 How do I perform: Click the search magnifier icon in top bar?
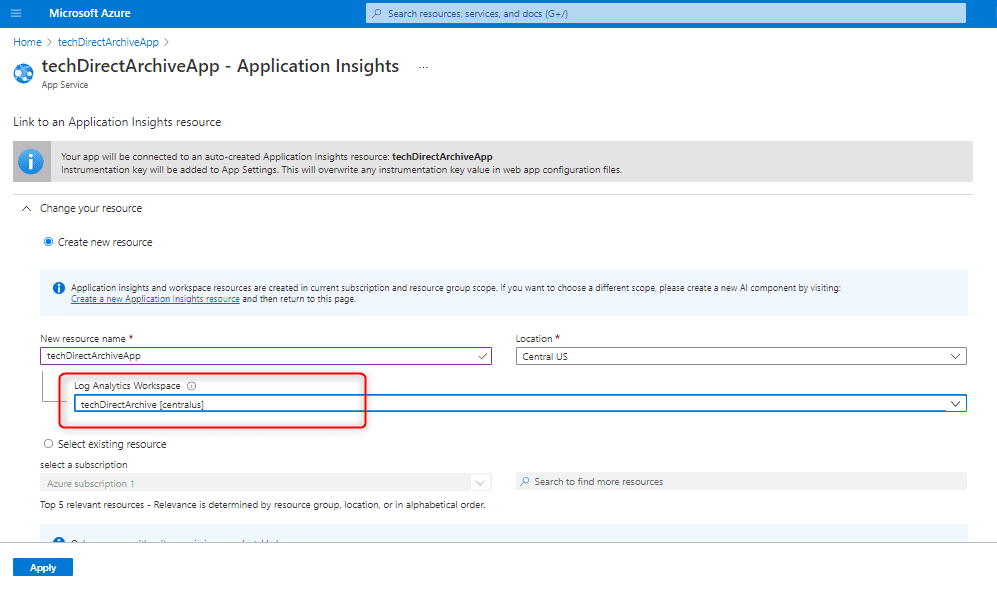click(377, 13)
